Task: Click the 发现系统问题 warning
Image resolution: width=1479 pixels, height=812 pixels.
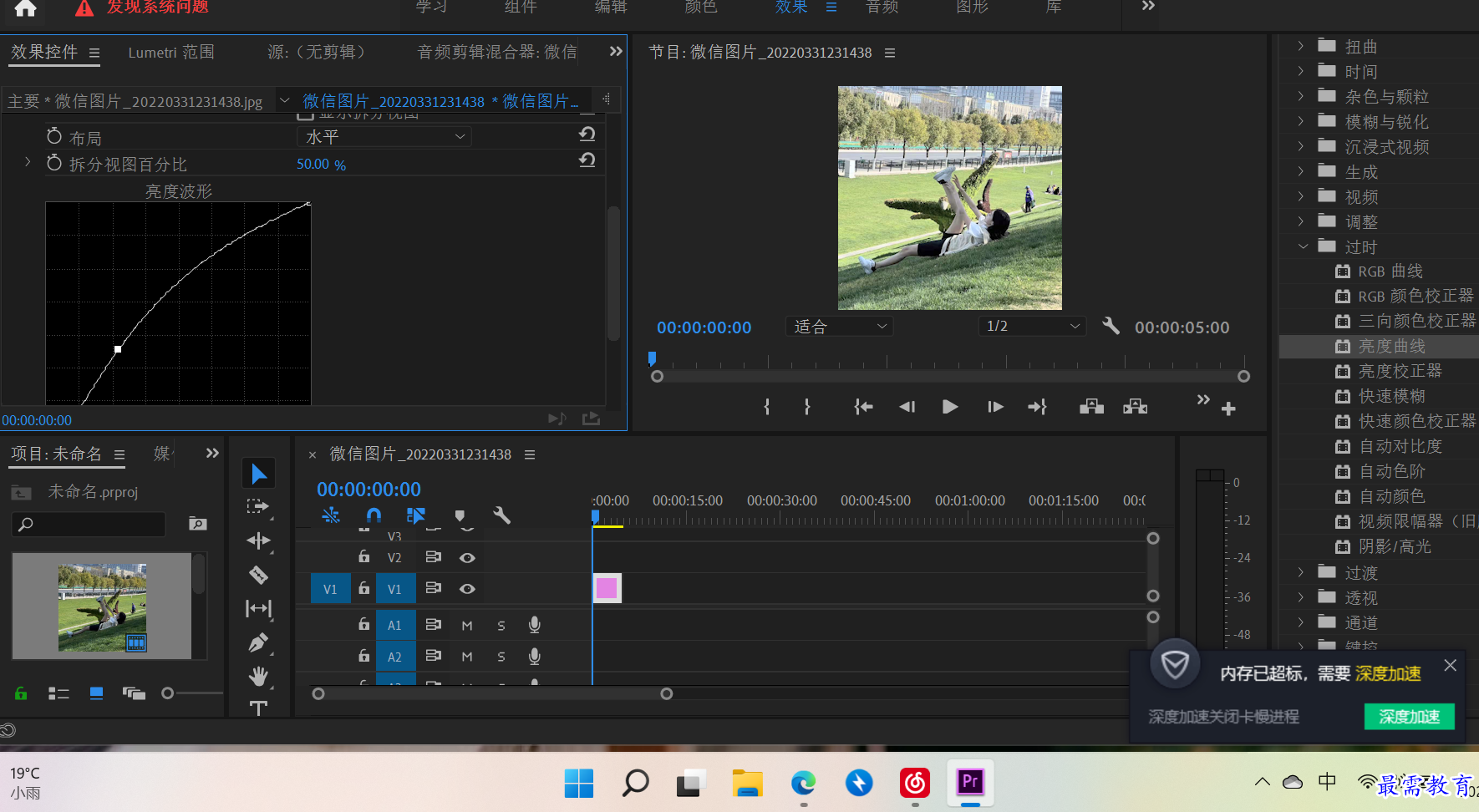Action: (x=157, y=7)
